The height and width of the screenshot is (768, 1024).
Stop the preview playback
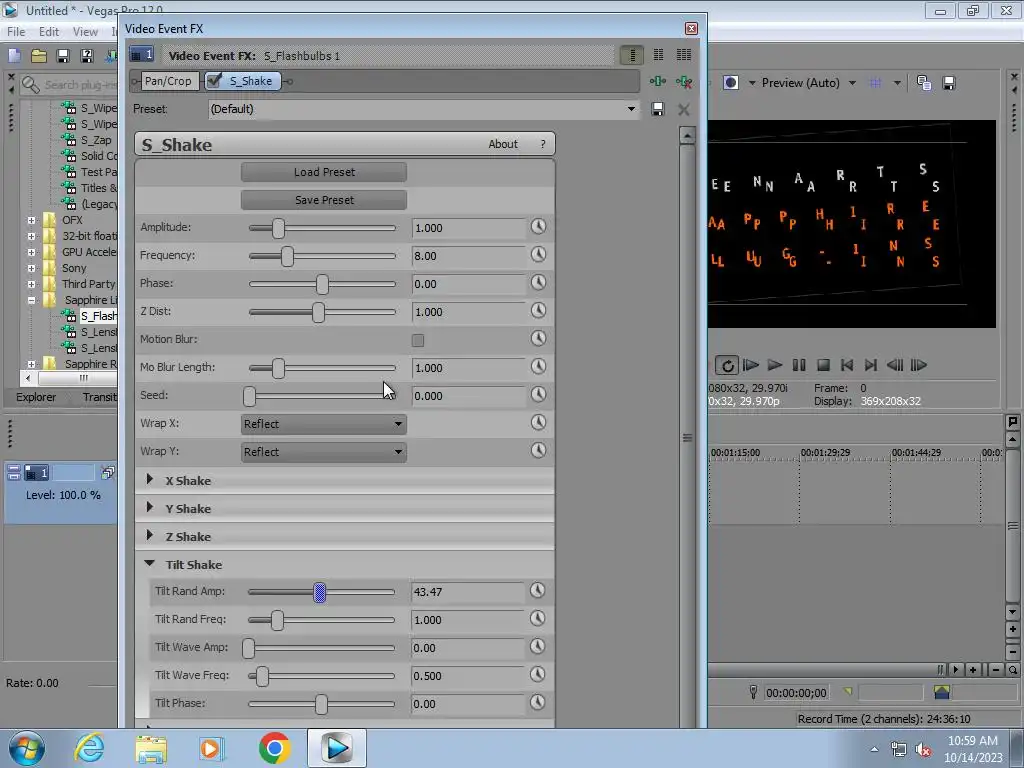[x=824, y=365]
